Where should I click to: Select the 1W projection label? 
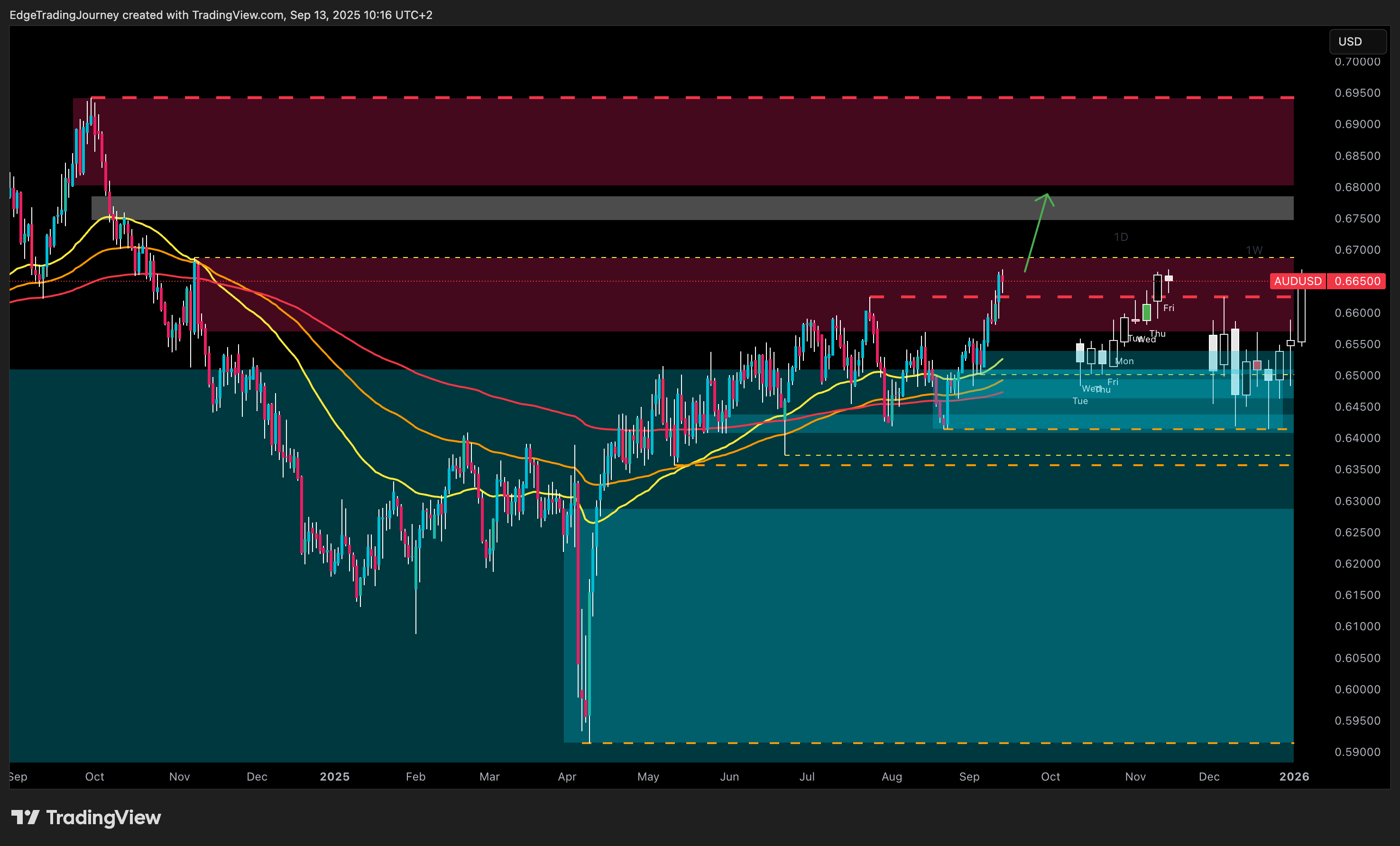(1254, 250)
